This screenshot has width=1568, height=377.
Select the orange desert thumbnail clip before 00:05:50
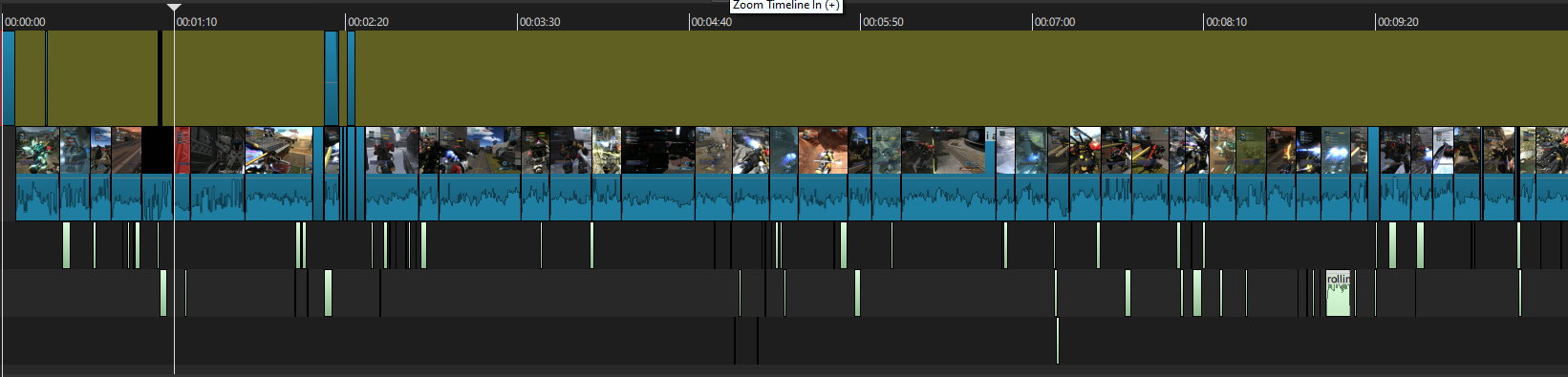tap(824, 150)
